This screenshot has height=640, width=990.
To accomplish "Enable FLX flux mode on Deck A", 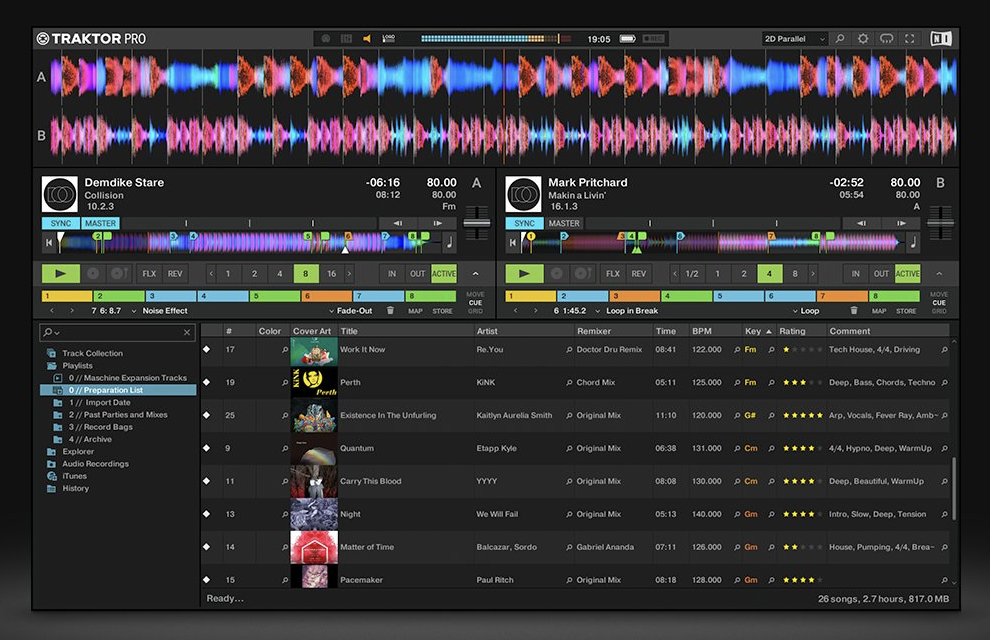I will coord(149,273).
